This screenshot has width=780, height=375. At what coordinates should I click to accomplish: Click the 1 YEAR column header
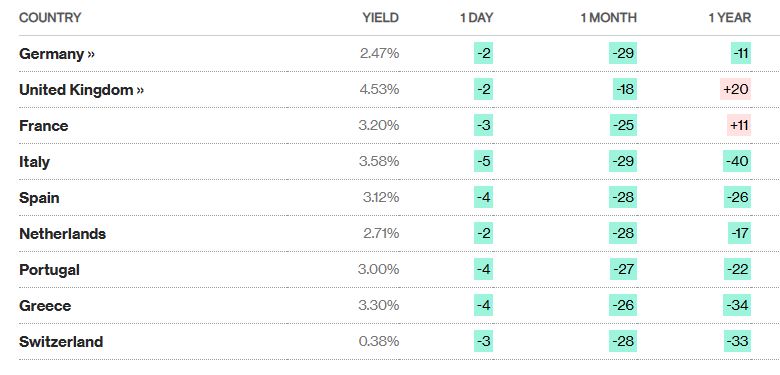pyautogui.click(x=730, y=18)
